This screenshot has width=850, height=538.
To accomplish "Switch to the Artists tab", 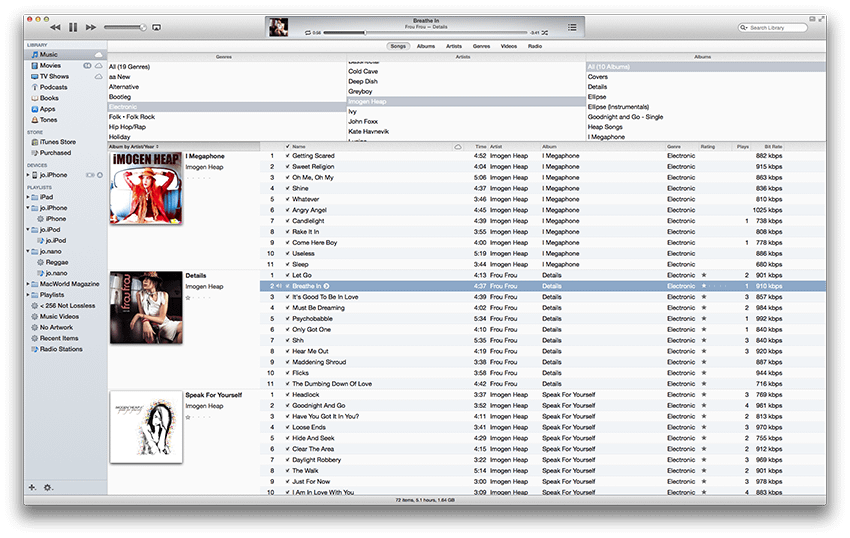I will pos(454,46).
